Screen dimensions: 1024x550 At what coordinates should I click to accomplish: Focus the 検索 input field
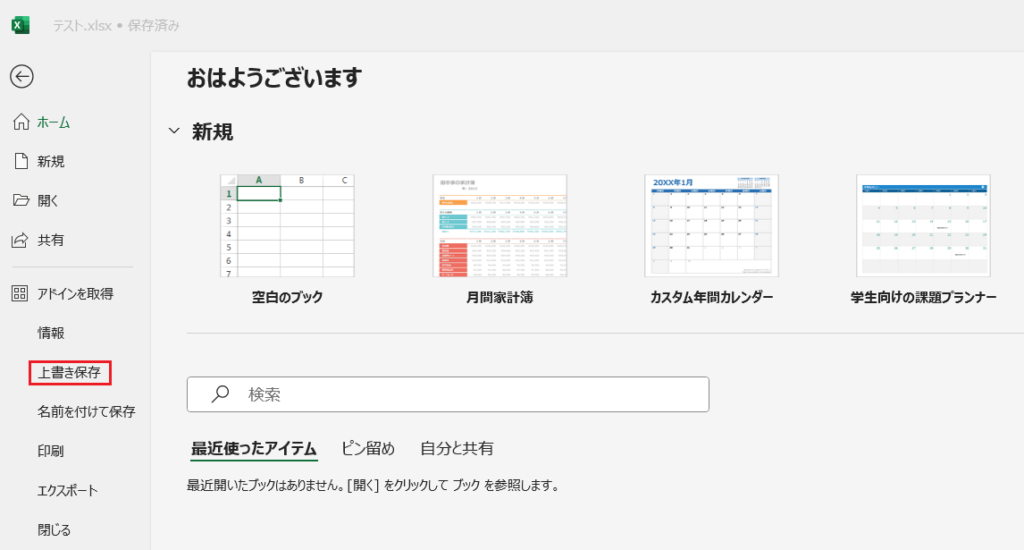pyautogui.click(x=448, y=394)
